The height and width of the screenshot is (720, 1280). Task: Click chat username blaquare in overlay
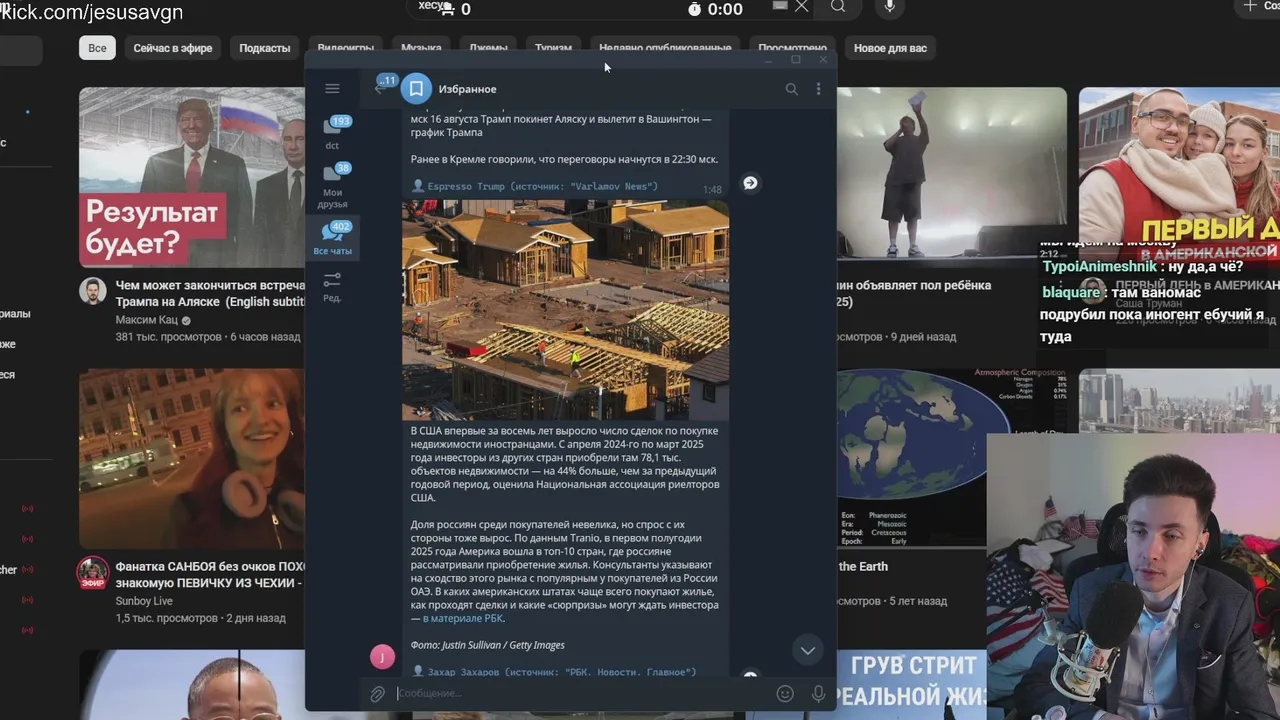point(1073,292)
